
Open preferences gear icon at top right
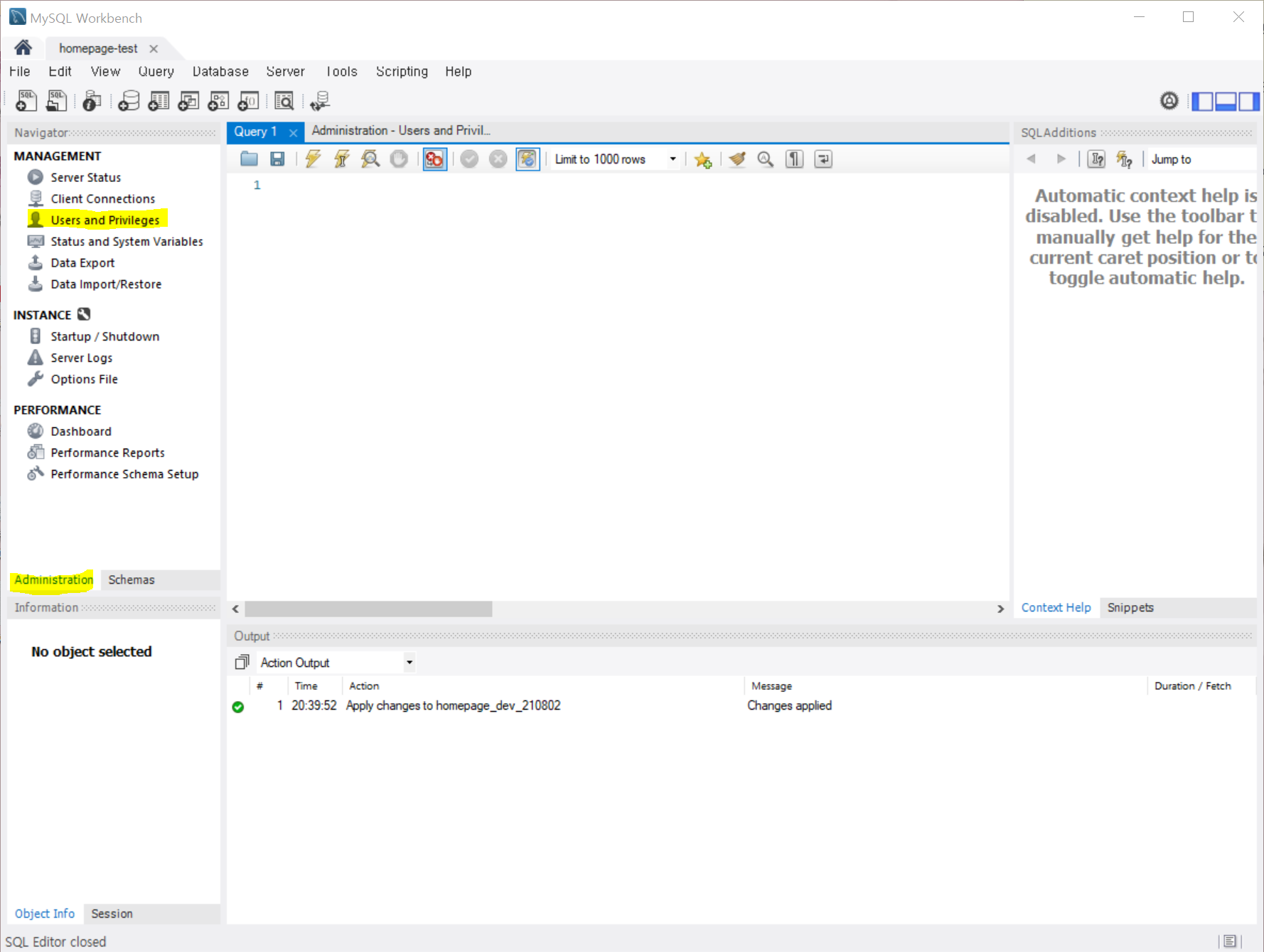1169,101
